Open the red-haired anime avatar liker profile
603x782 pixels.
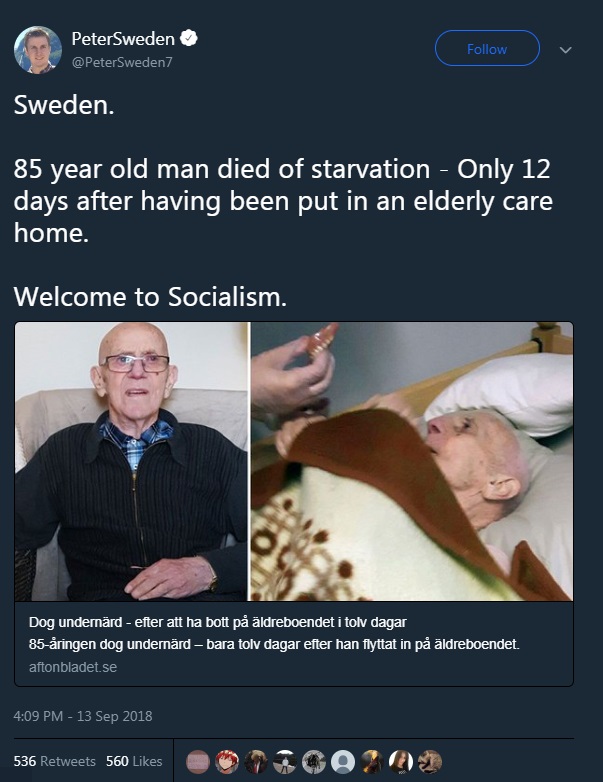point(227,762)
